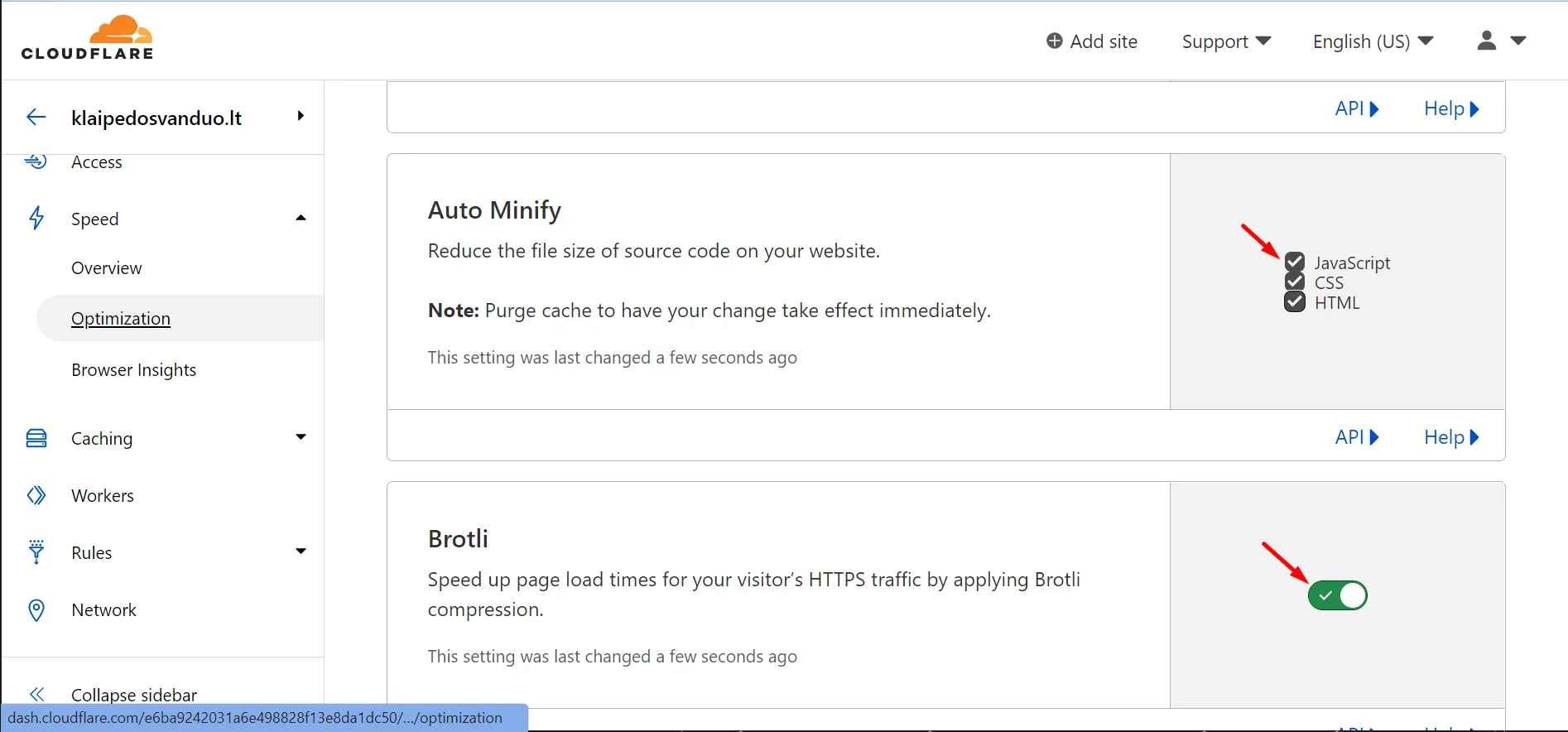Screen dimensions: 1568x732
Task: Go back using the left arrow icon
Action: coord(36,118)
